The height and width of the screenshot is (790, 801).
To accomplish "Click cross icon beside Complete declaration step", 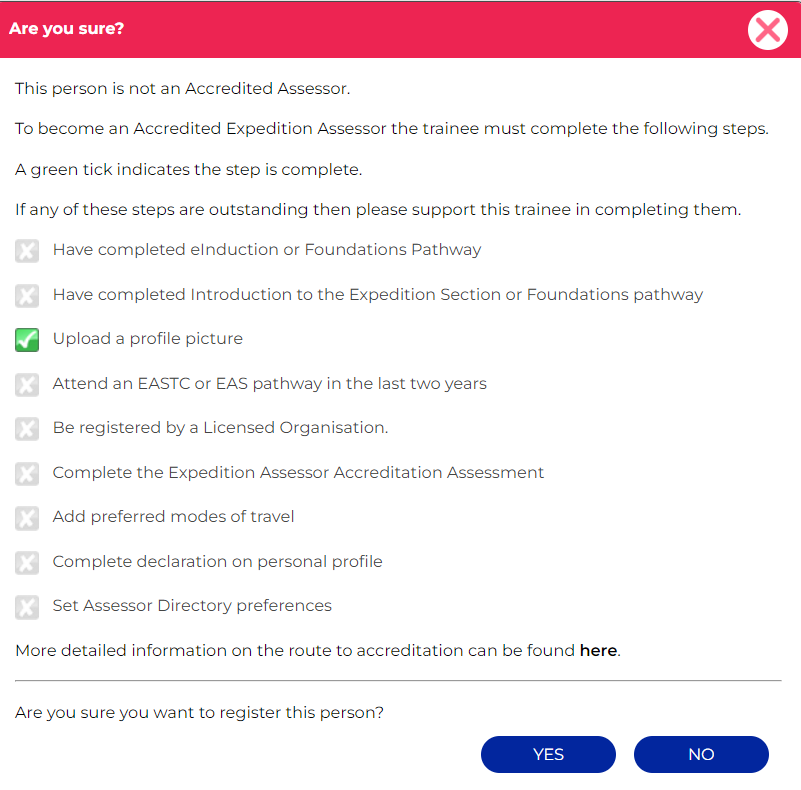I will tap(27, 563).
